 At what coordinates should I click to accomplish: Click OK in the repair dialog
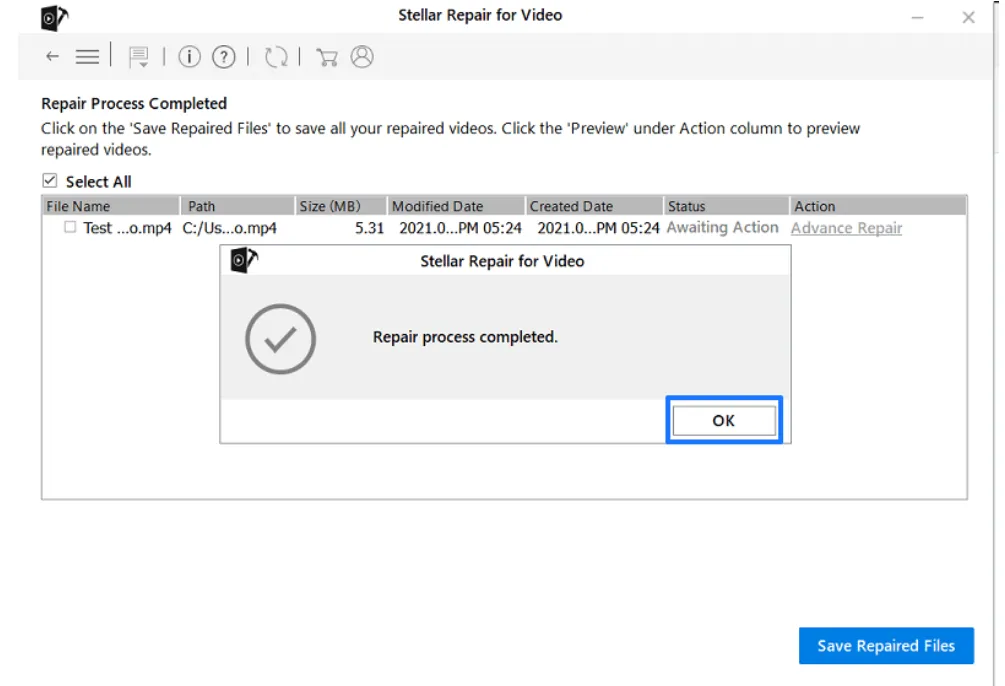(724, 420)
